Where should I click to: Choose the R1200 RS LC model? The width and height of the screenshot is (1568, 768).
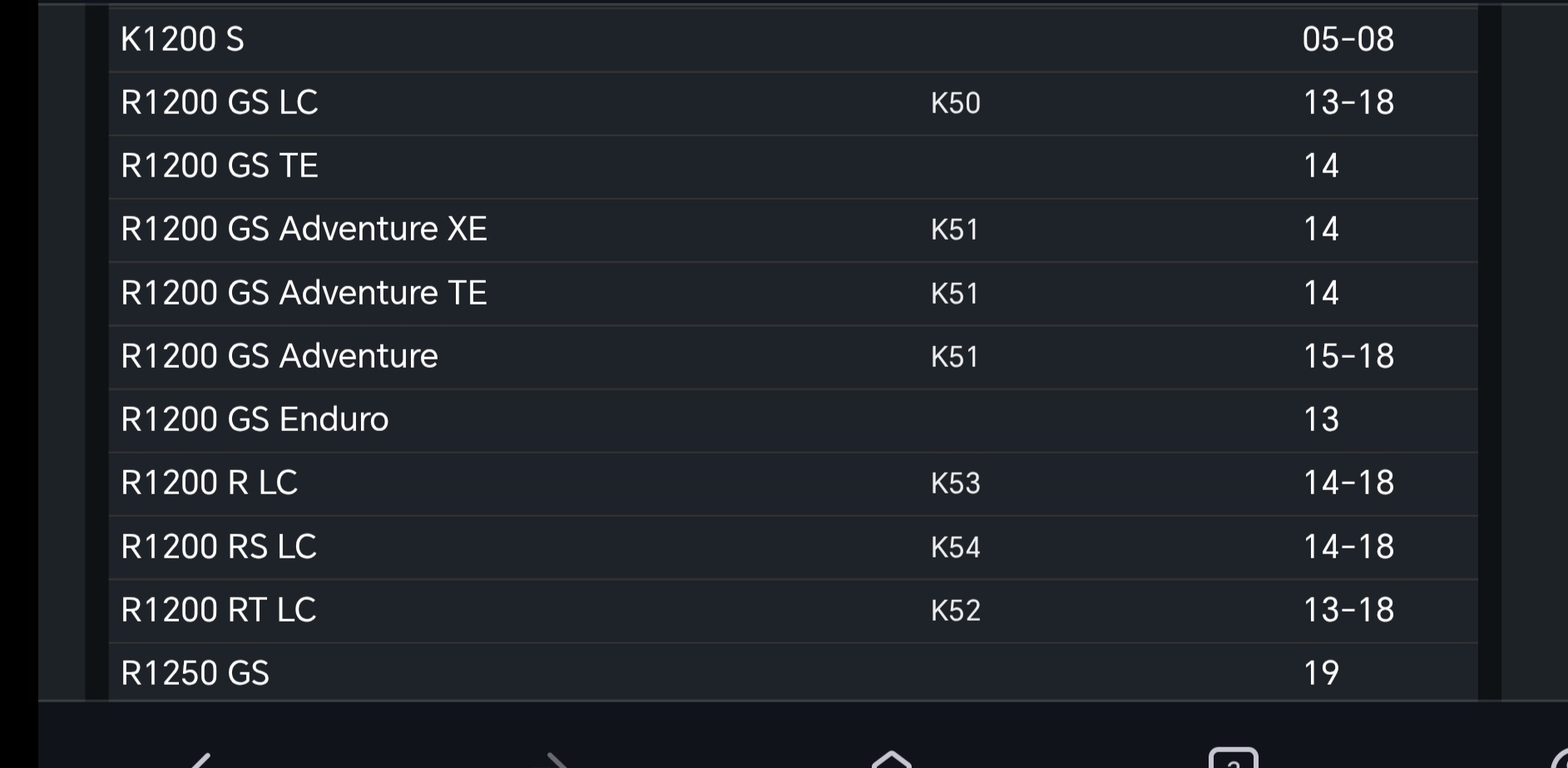click(218, 547)
